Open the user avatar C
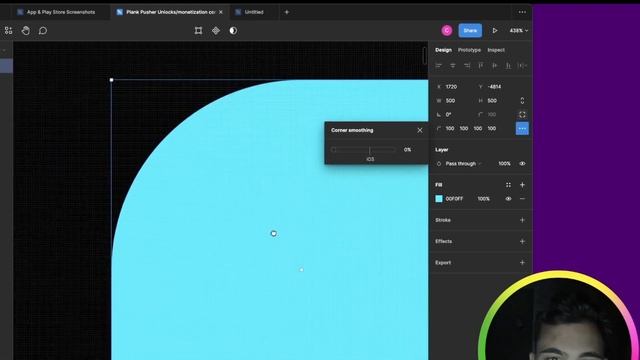Viewport: 640px width, 360px height. (447, 31)
